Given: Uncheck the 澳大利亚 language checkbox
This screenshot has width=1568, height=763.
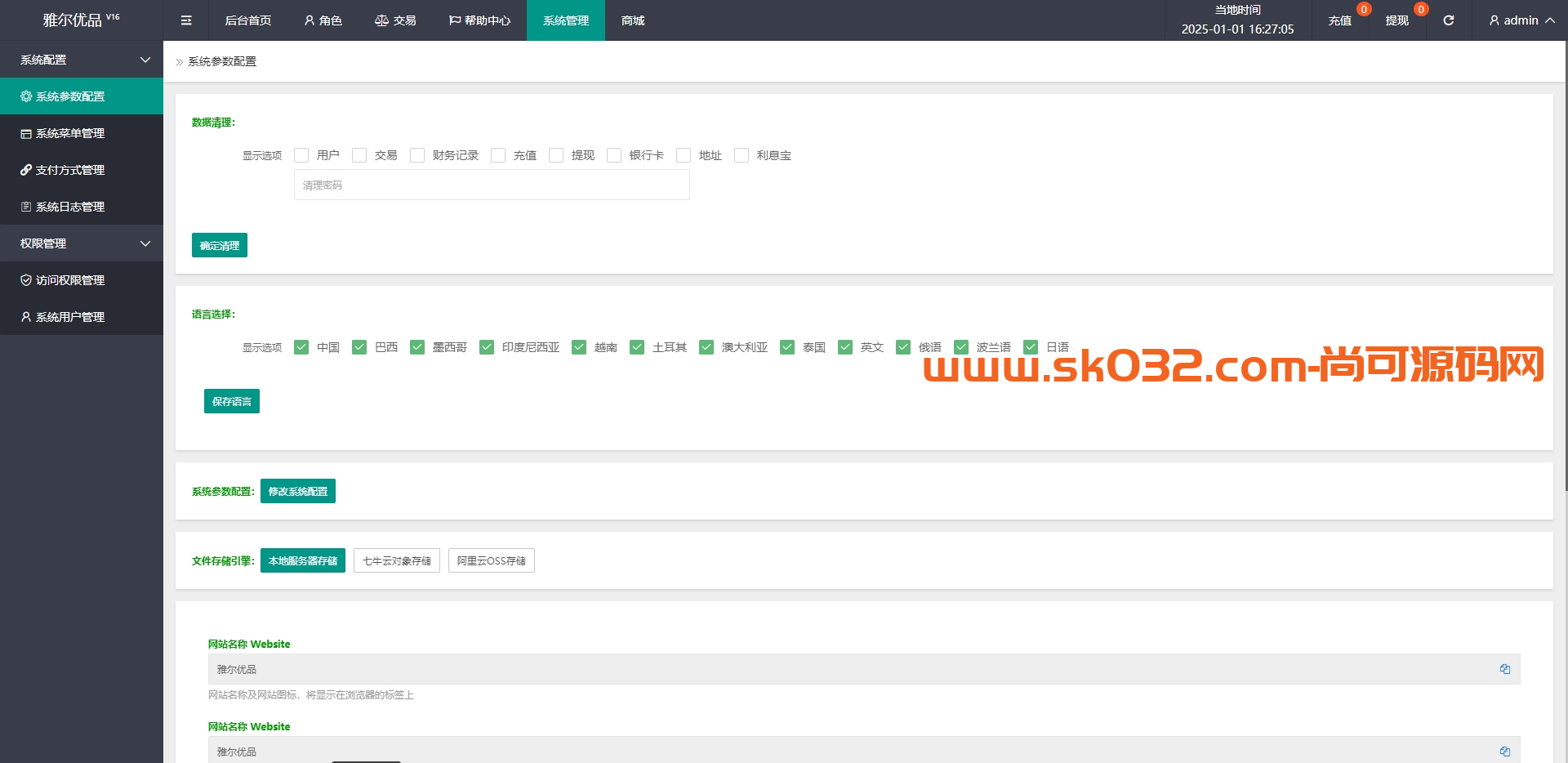Looking at the screenshot, I should pyautogui.click(x=706, y=347).
